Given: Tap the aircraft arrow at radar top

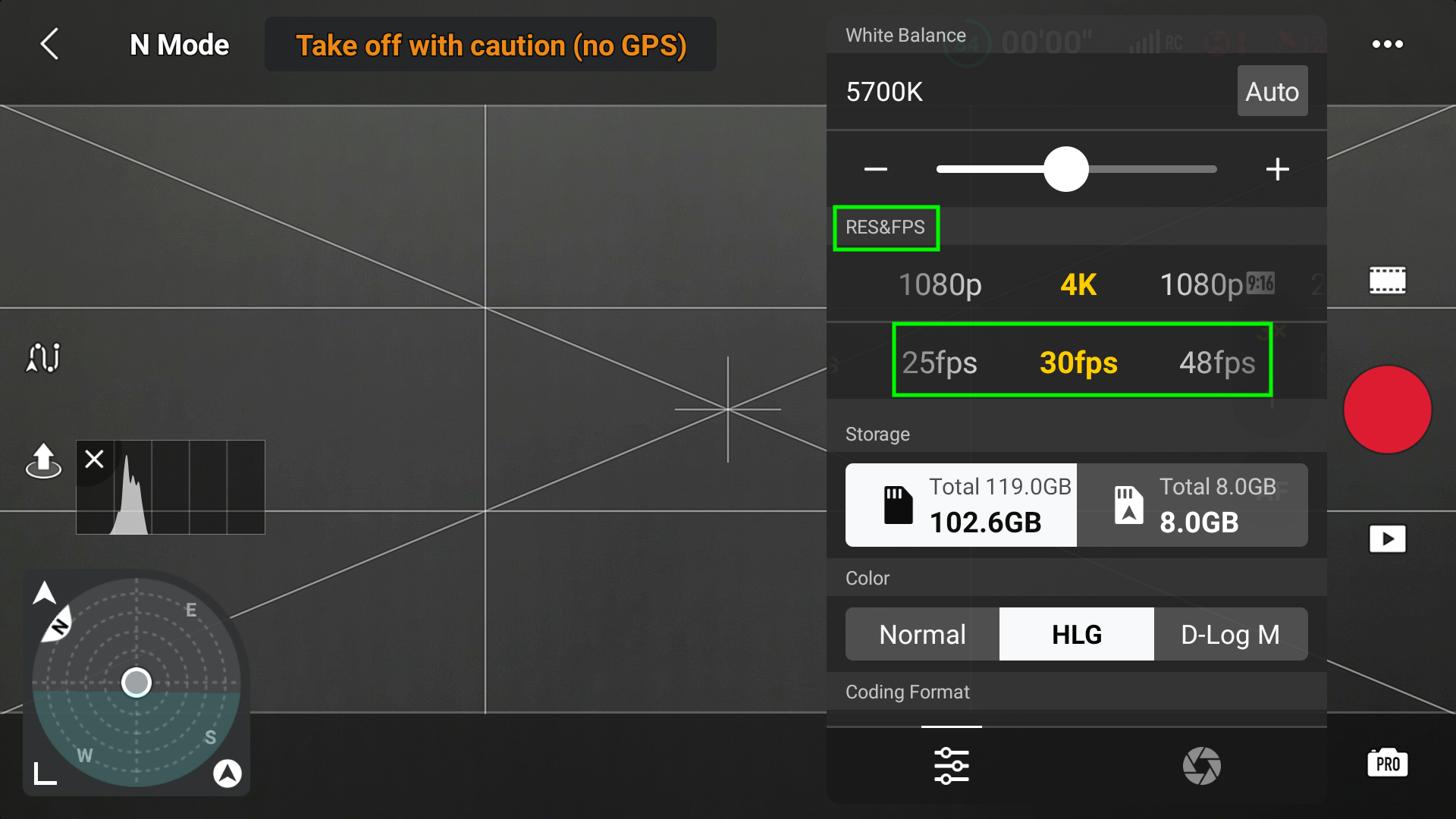Looking at the screenshot, I should (x=45, y=592).
